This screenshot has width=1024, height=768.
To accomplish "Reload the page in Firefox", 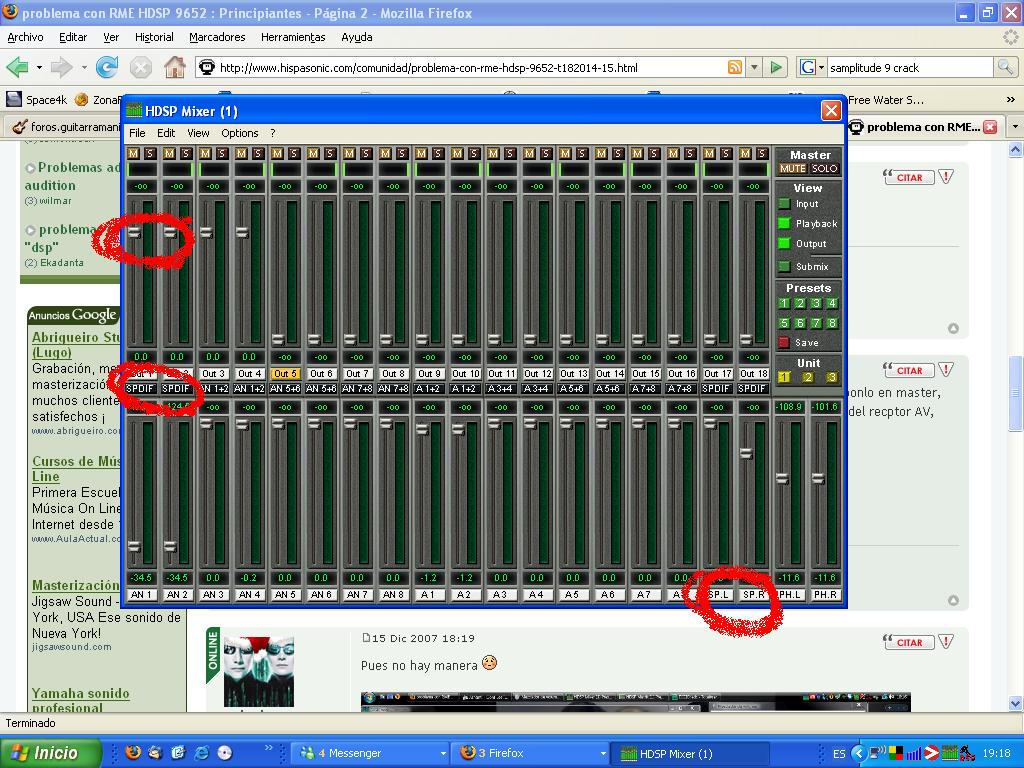I will pyautogui.click(x=106, y=67).
